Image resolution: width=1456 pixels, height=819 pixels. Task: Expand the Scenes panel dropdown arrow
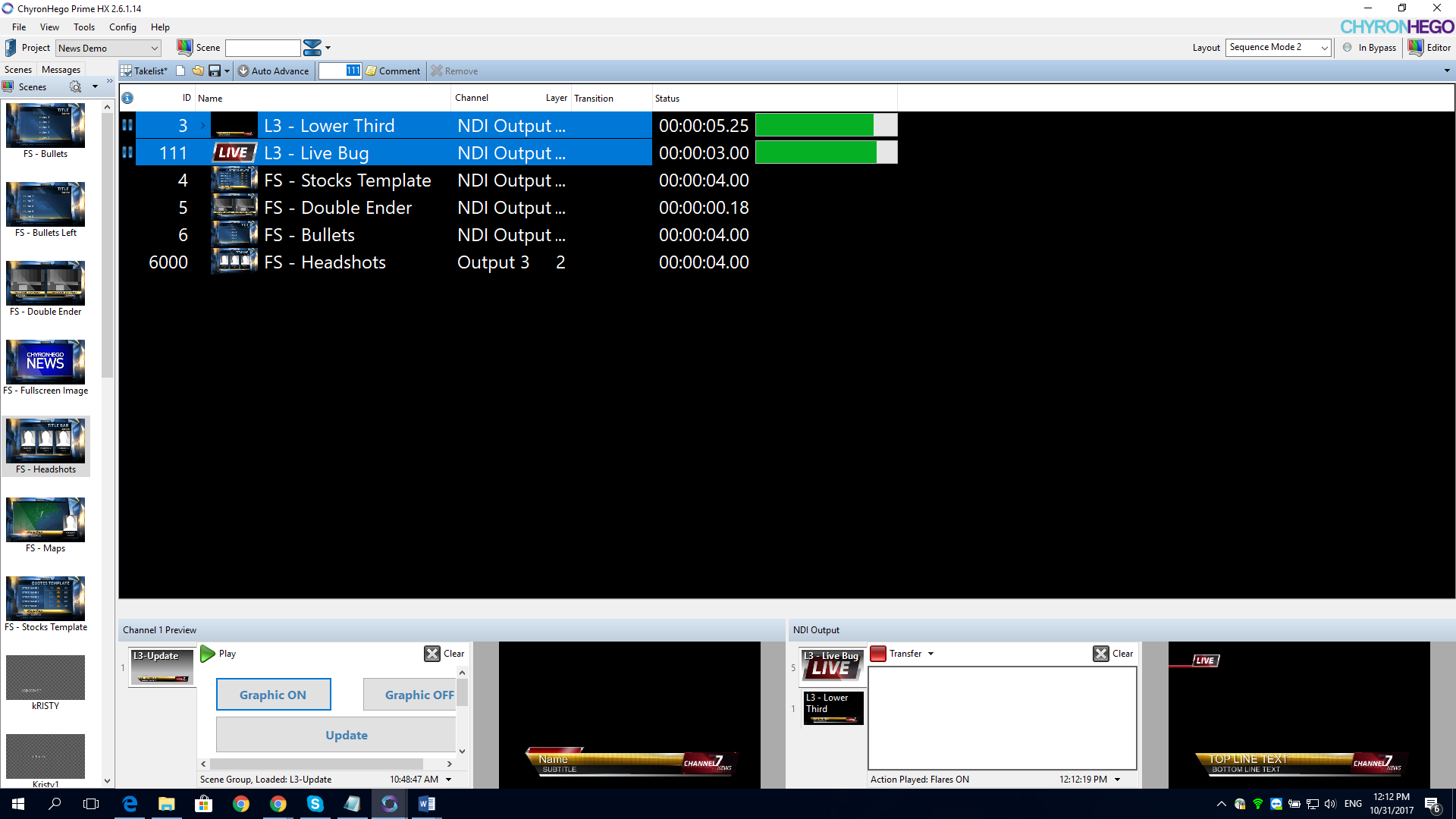coord(95,87)
